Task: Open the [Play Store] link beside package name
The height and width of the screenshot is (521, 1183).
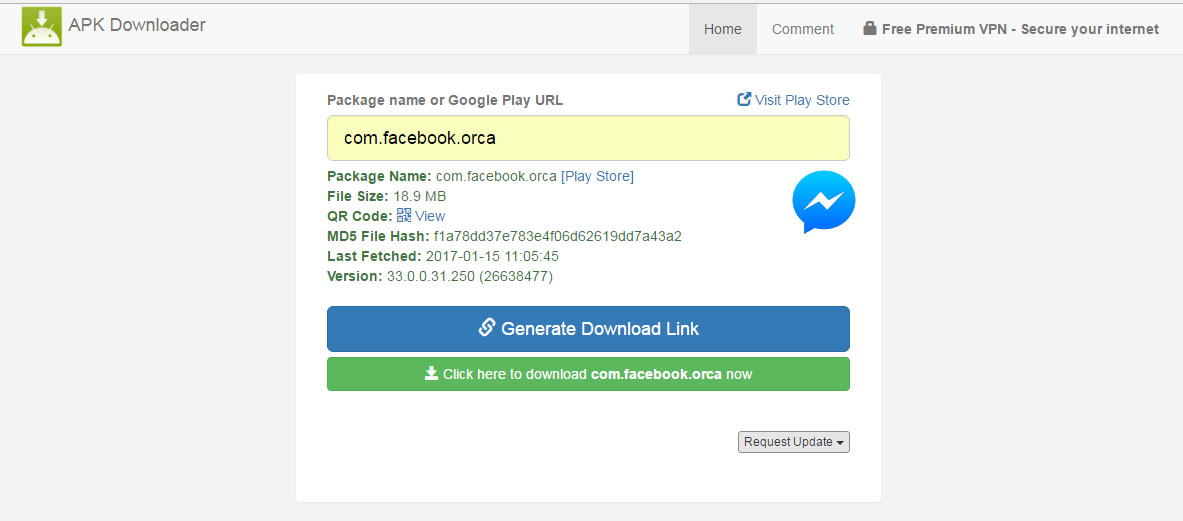Action: [598, 176]
